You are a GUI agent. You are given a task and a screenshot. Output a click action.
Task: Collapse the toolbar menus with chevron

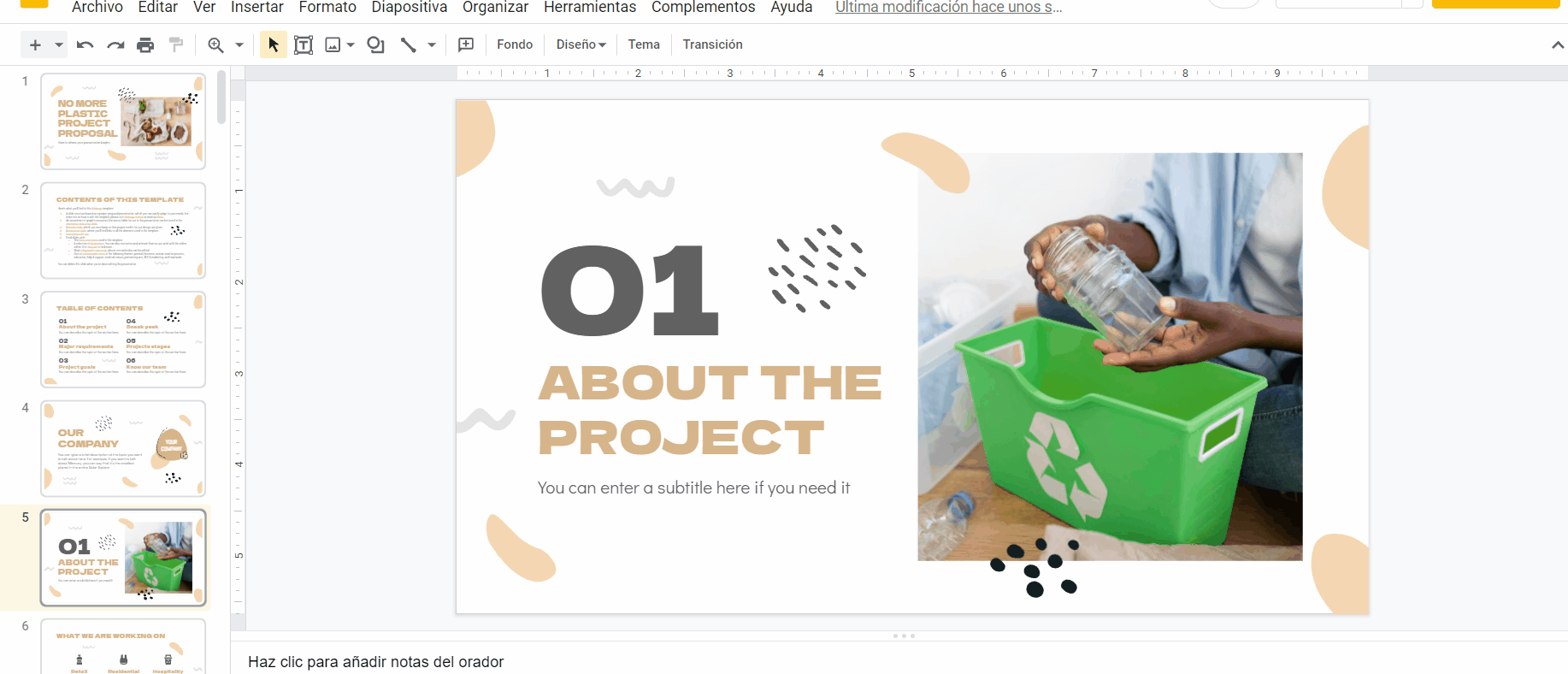click(x=1558, y=44)
